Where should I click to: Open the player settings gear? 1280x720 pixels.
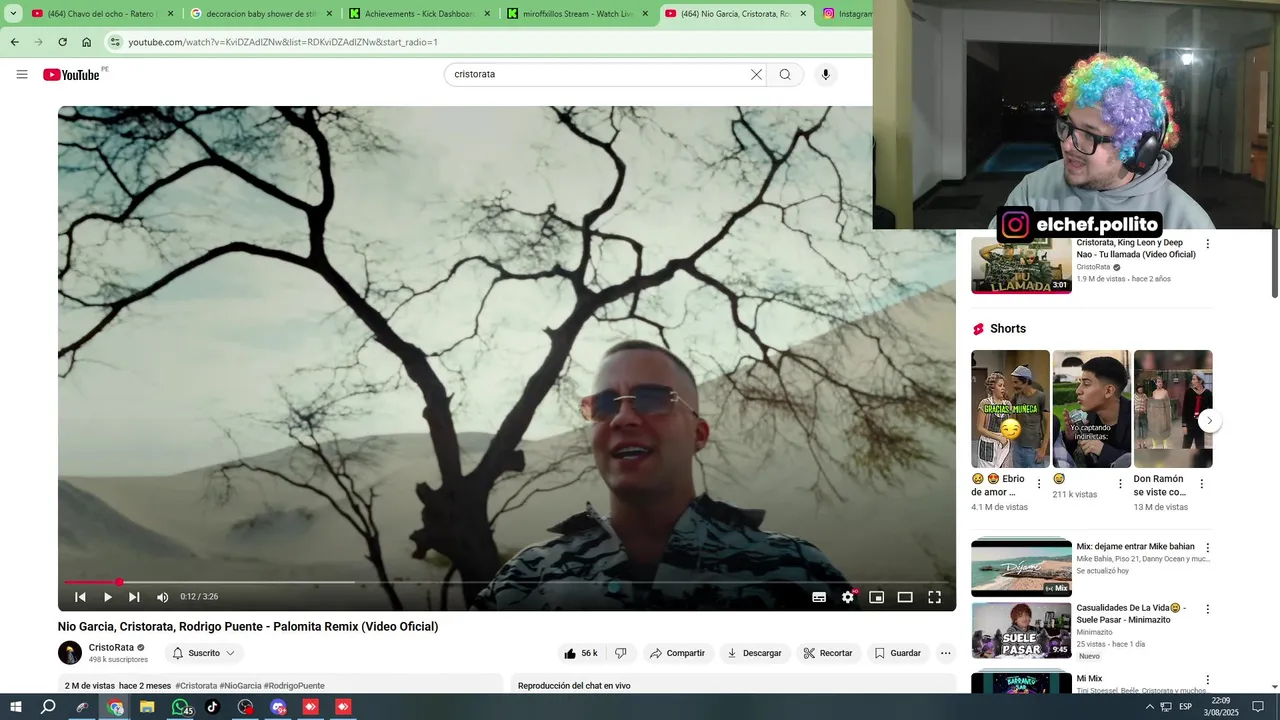point(848,597)
